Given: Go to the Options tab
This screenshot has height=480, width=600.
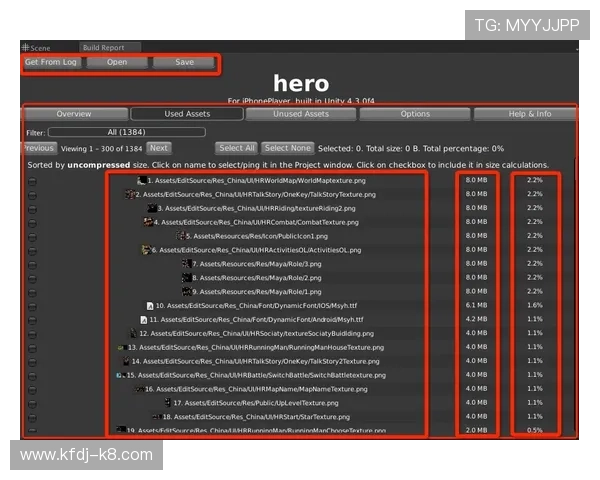Looking at the screenshot, I should [415, 114].
